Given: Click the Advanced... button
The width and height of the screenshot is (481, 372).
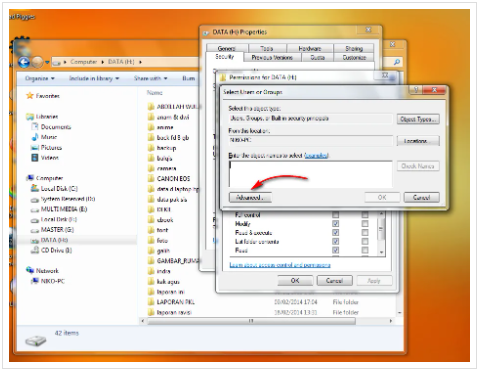Looking at the screenshot, I should click(250, 198).
